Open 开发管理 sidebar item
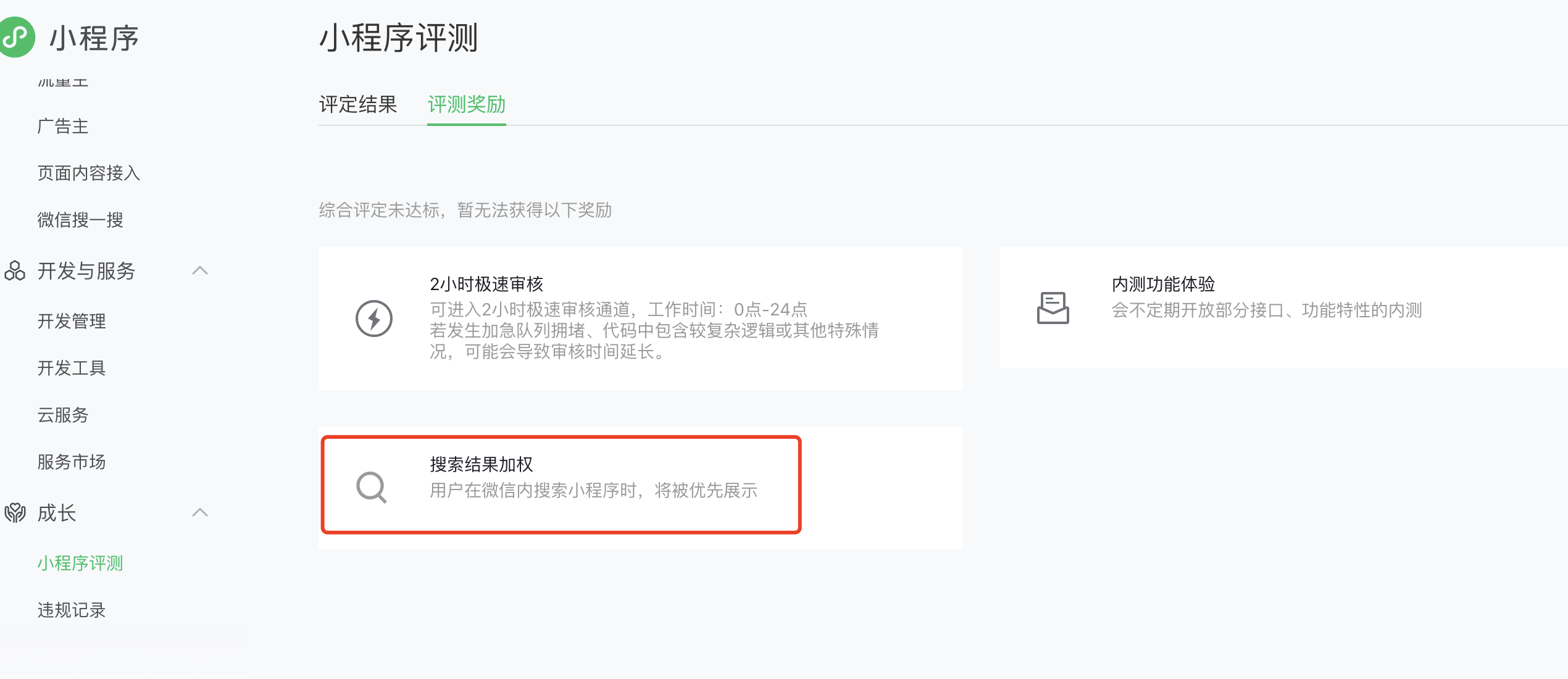1568x679 pixels. pyautogui.click(x=72, y=321)
